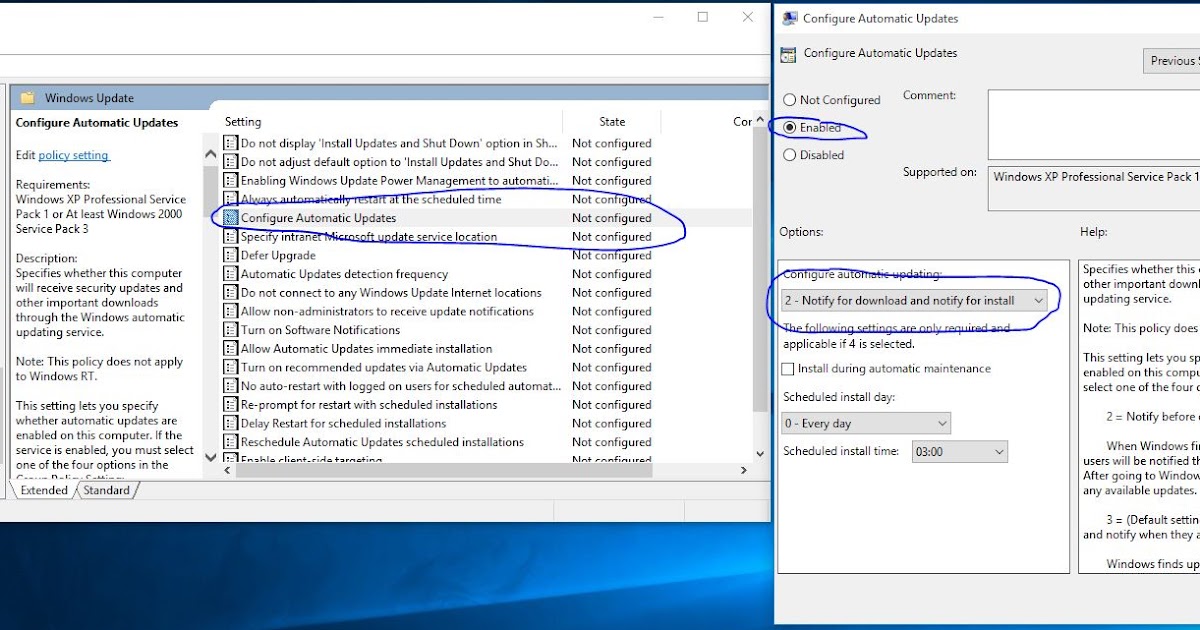Screen dimensions: 1200x630
Task: Click the Specify intranet Microsoft update service location icon
Action: 232,236
